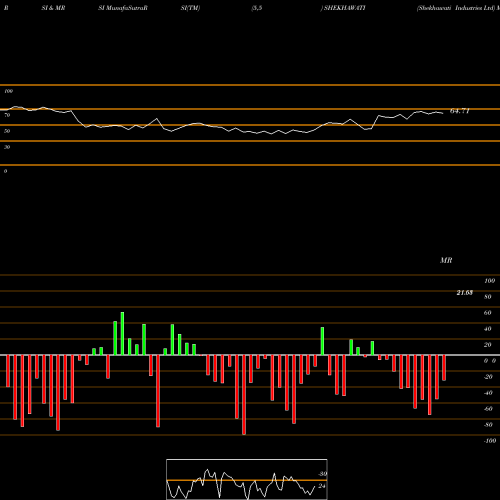Image resolution: width=500 pixels, height=500 pixels.
Task: Click the SI(TM) header label
Action: pyautogui.click(x=190, y=8)
